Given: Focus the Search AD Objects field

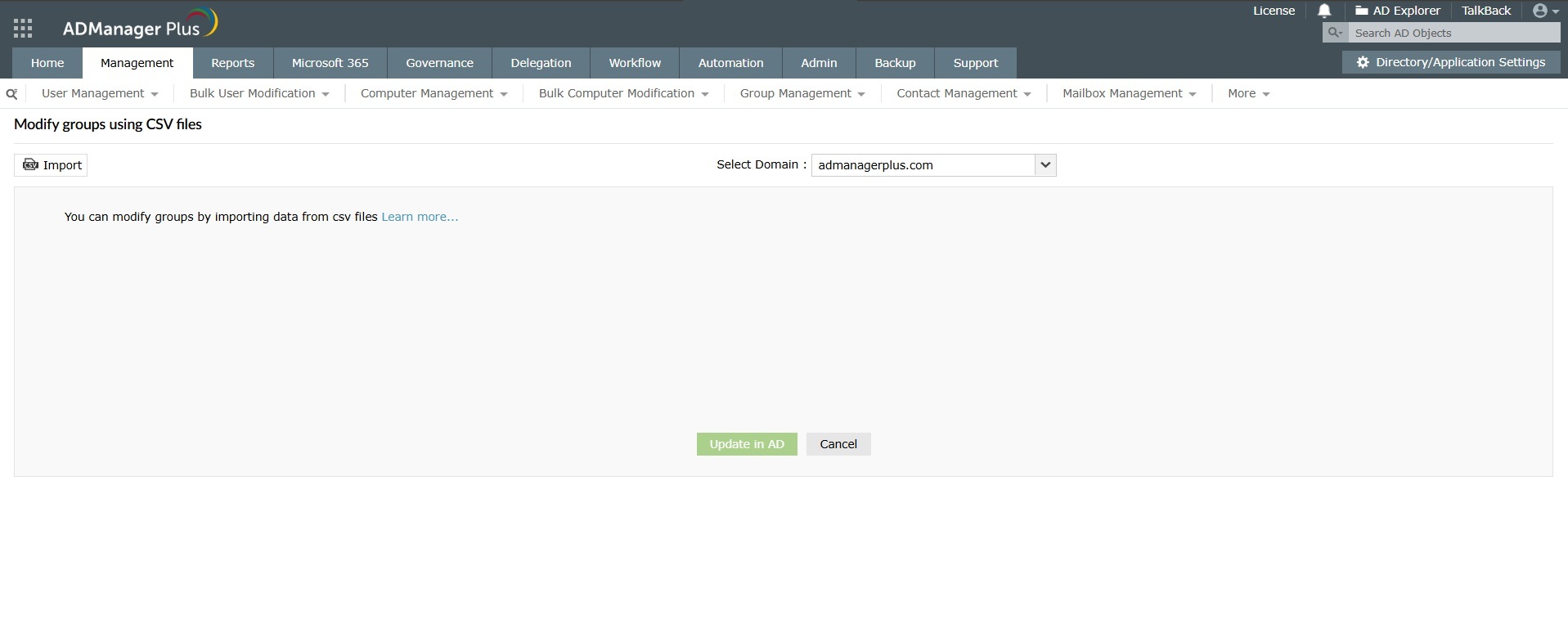Looking at the screenshot, I should pos(1455,33).
